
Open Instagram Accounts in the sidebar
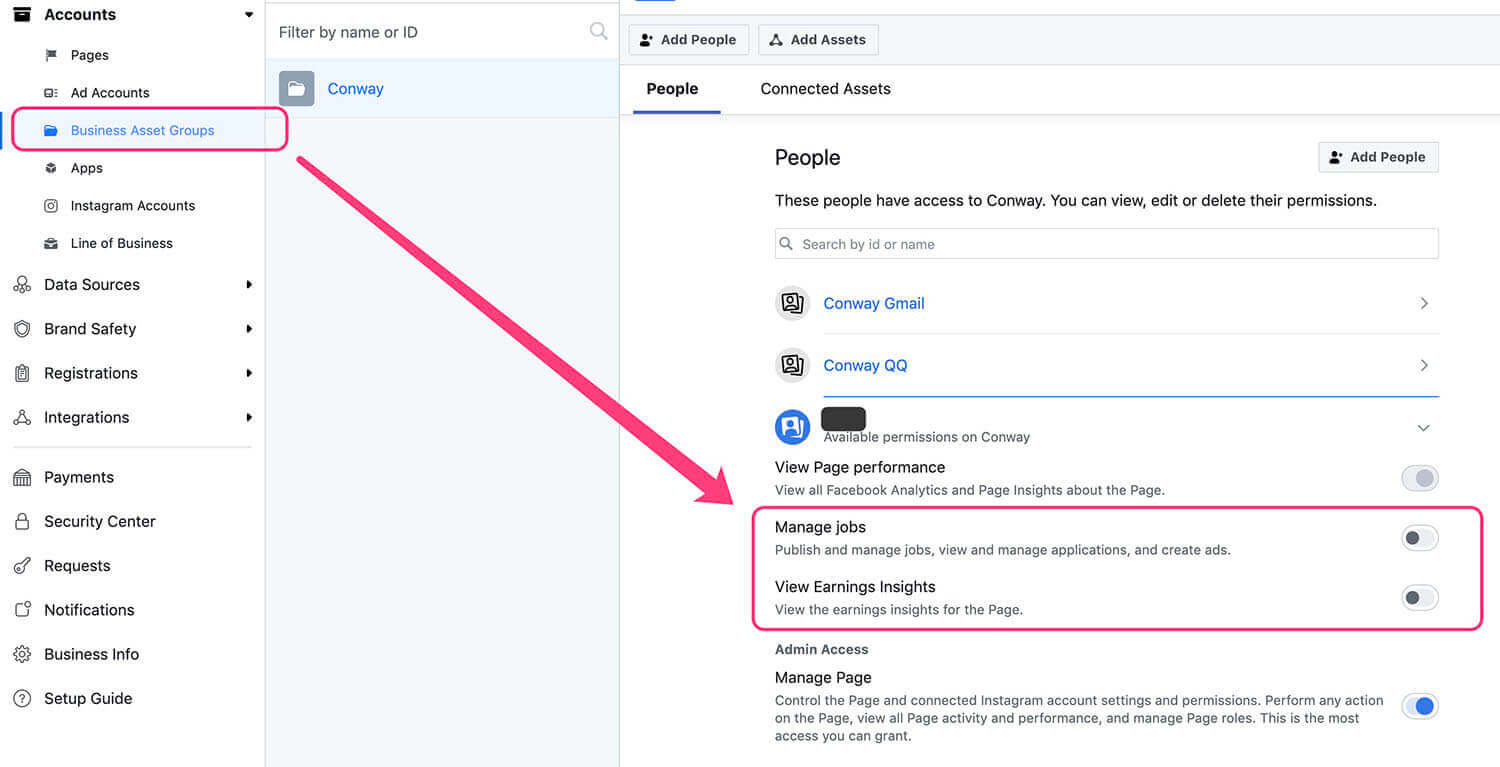click(x=133, y=206)
